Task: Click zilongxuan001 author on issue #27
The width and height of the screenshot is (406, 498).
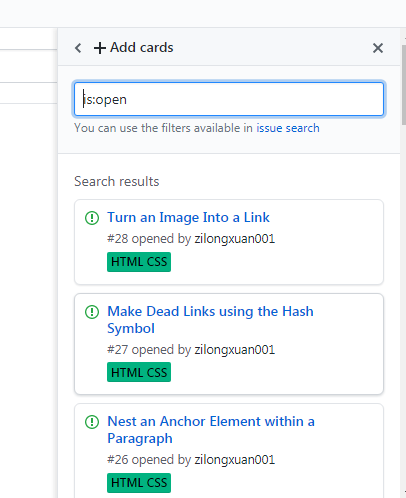Action: pos(235,350)
